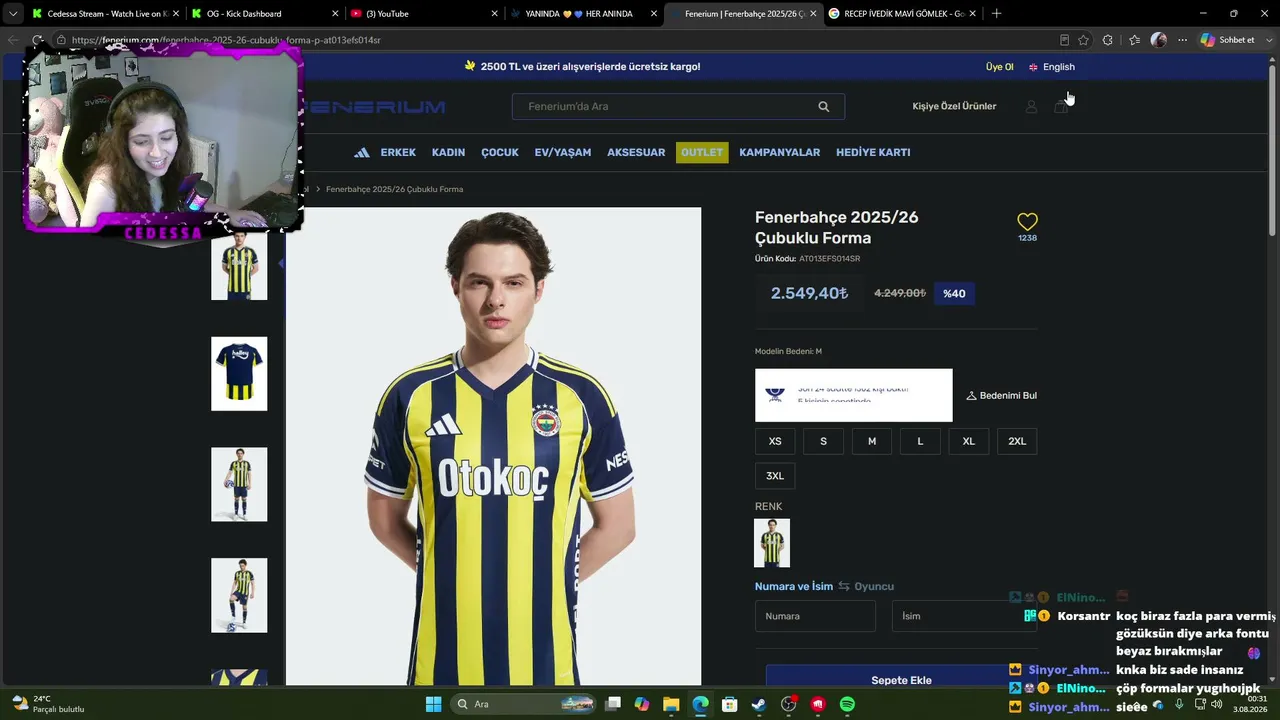Image resolution: width=1280 pixels, height=720 pixels.
Task: Select the striped jersey color swatch under RENK
Action: [772, 543]
